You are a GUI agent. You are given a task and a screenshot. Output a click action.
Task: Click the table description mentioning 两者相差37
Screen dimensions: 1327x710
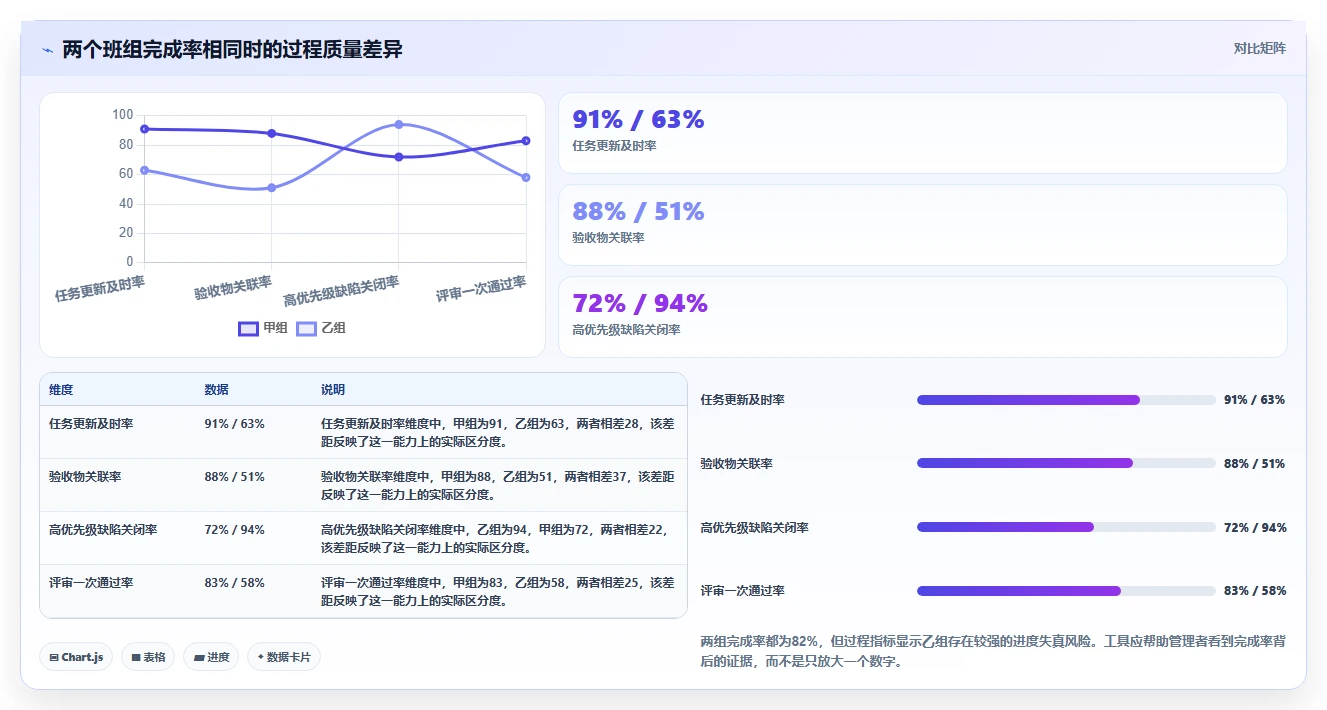coord(498,485)
